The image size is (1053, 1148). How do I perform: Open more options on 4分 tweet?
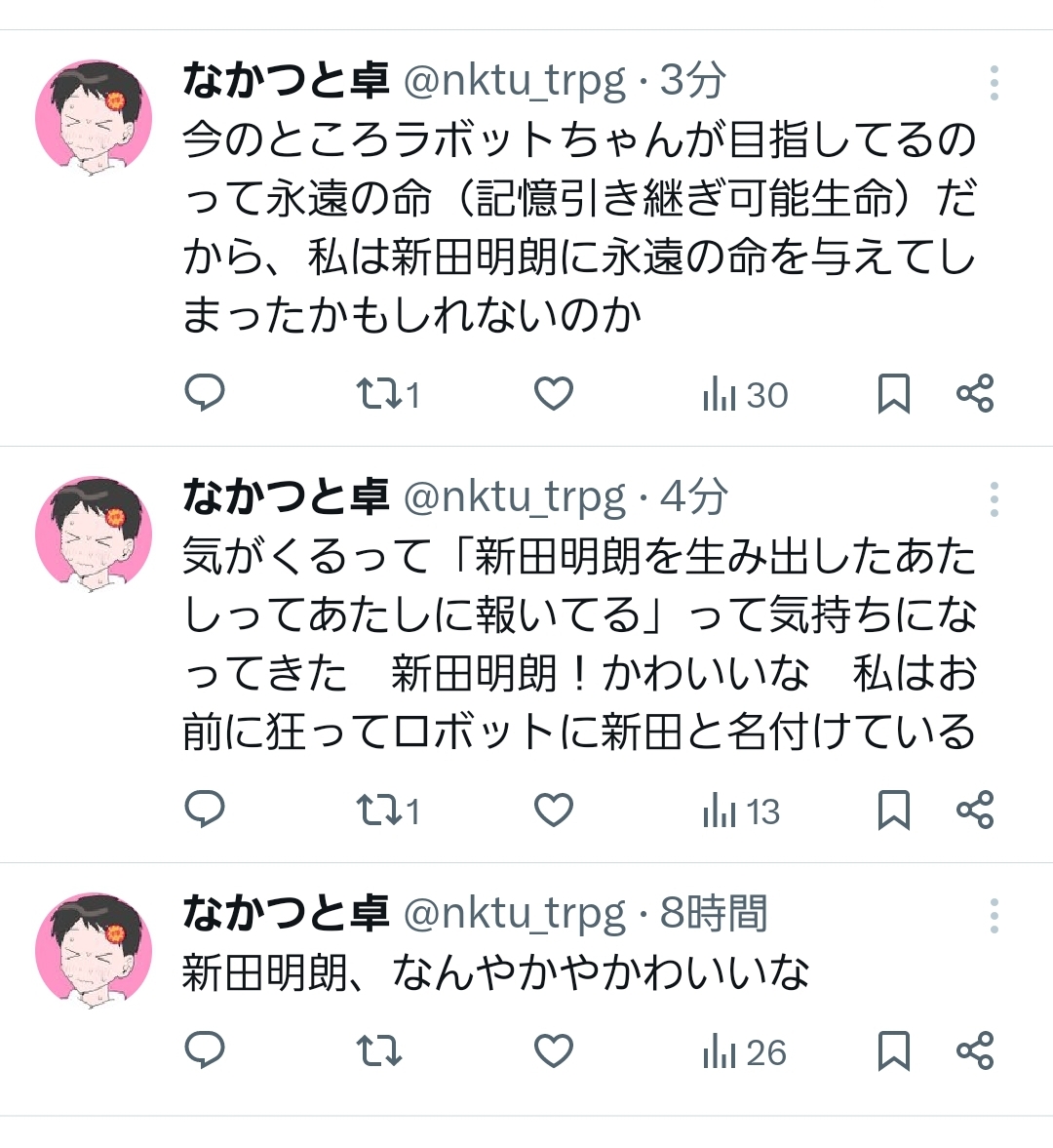click(x=994, y=499)
